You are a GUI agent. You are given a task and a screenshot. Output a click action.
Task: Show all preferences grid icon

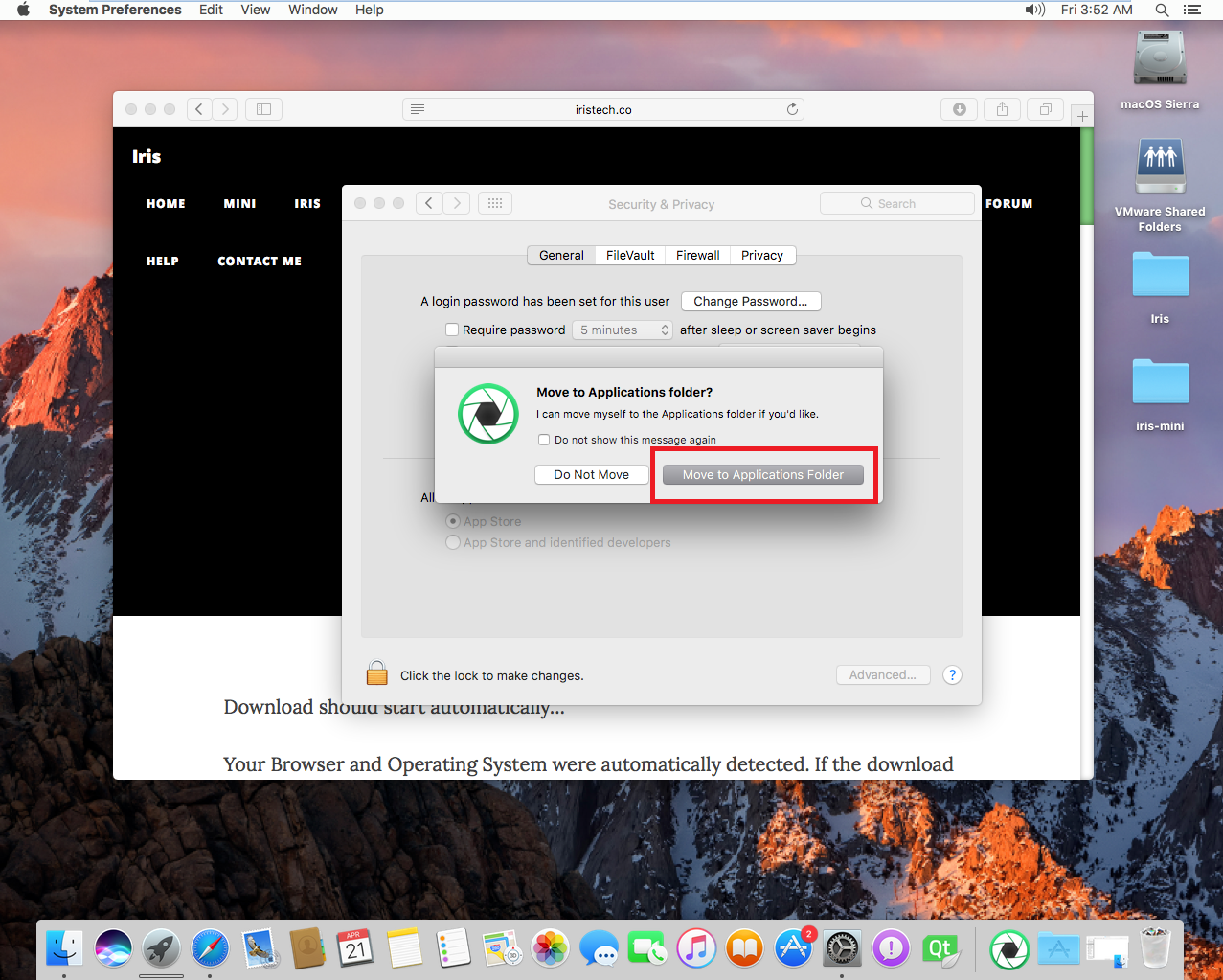click(495, 203)
